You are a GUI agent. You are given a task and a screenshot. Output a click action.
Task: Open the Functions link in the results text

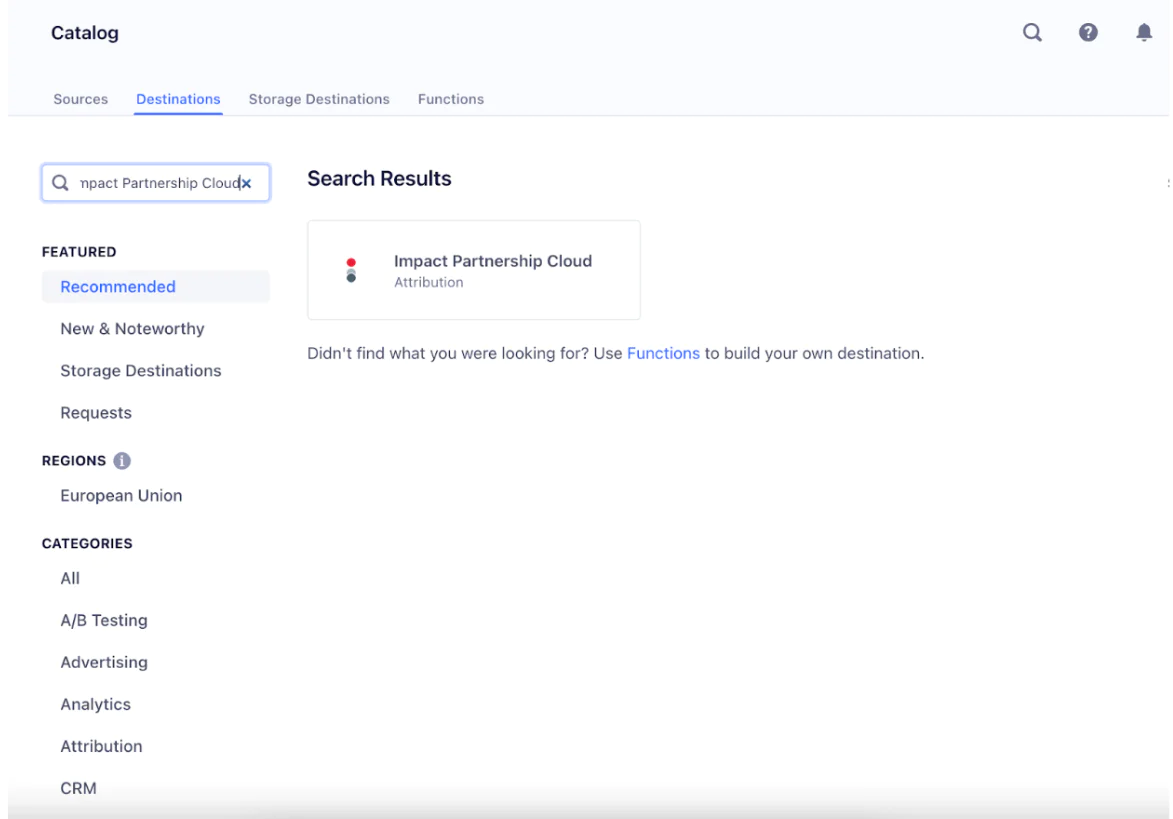click(663, 353)
